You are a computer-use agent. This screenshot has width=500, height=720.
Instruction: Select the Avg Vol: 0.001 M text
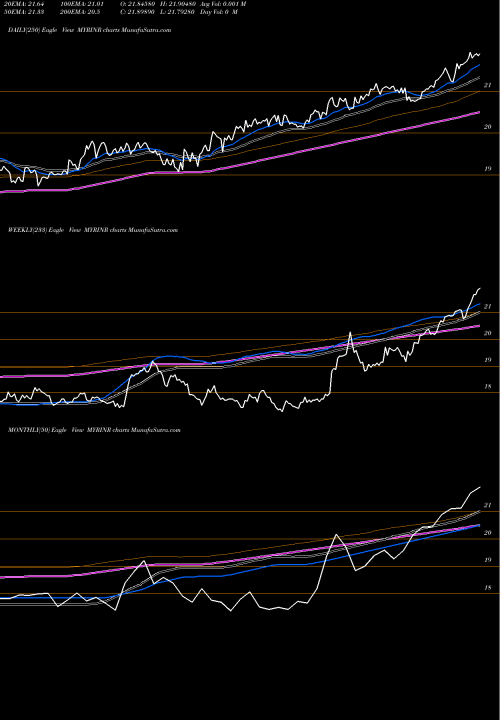pos(223,4)
